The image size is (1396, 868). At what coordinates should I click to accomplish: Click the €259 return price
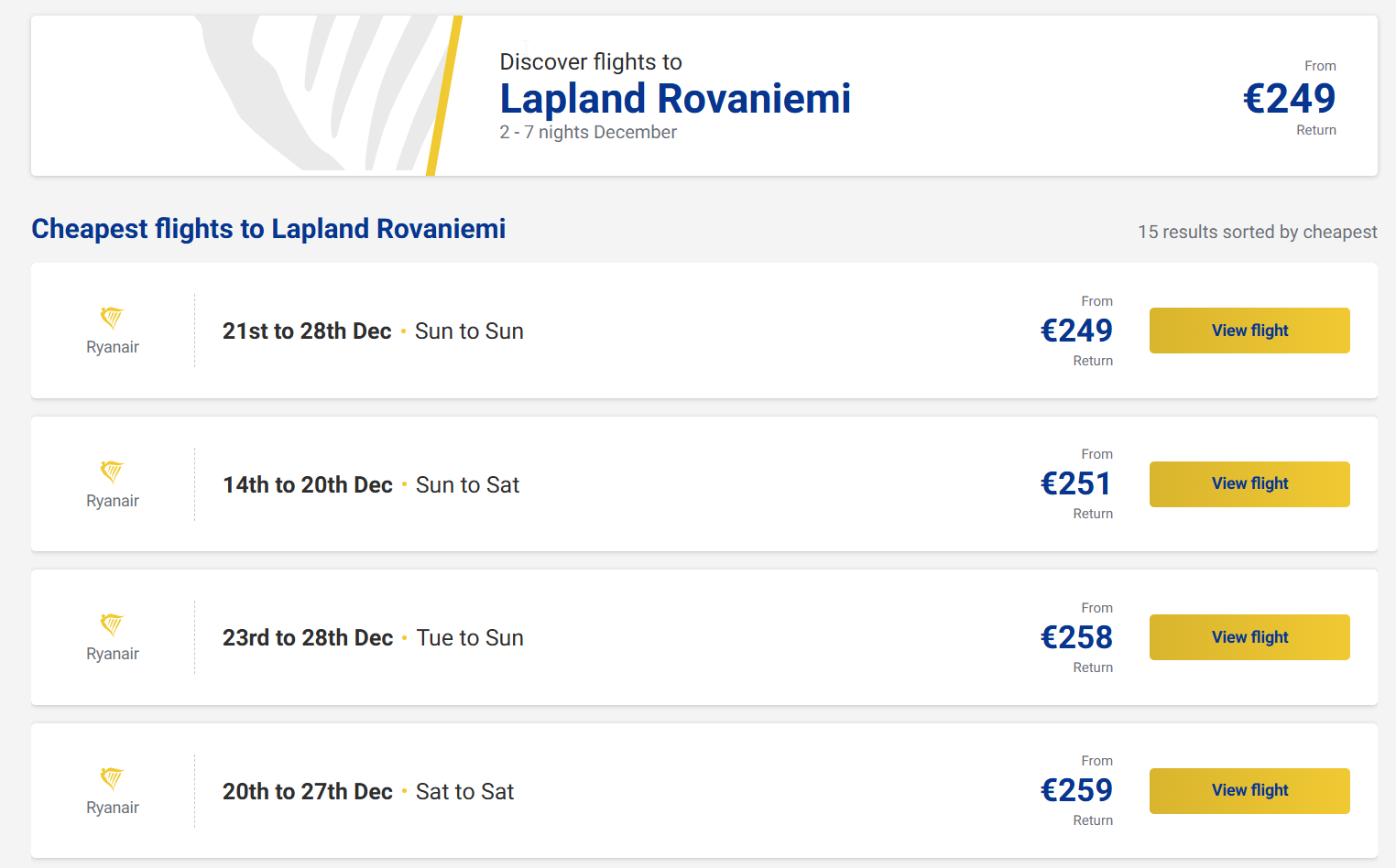[x=1076, y=790]
